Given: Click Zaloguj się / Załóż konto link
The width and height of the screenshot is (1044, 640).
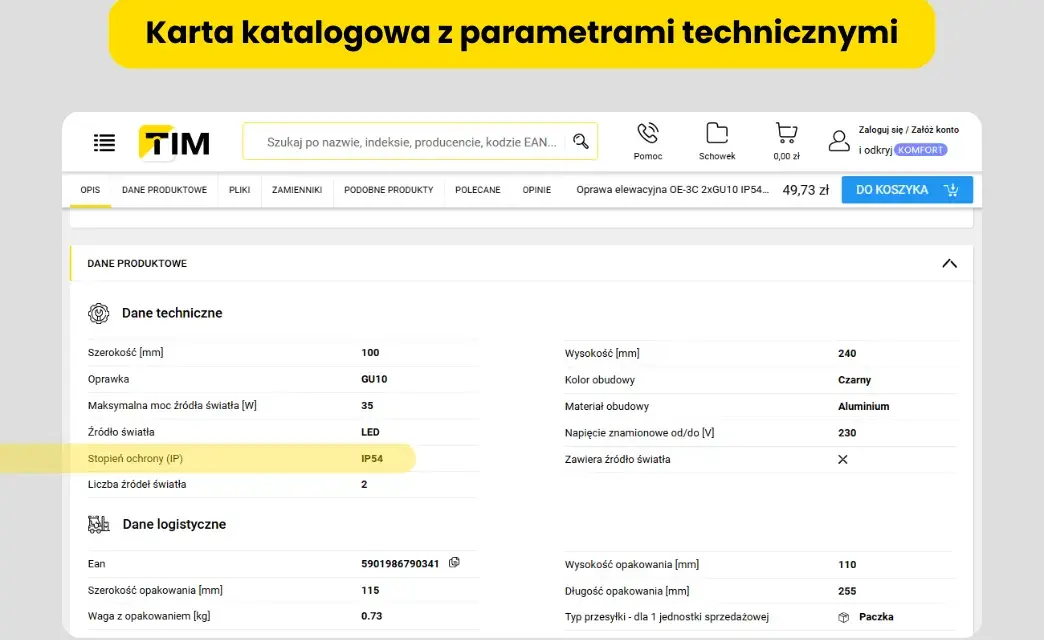Looking at the screenshot, I should point(909,130).
